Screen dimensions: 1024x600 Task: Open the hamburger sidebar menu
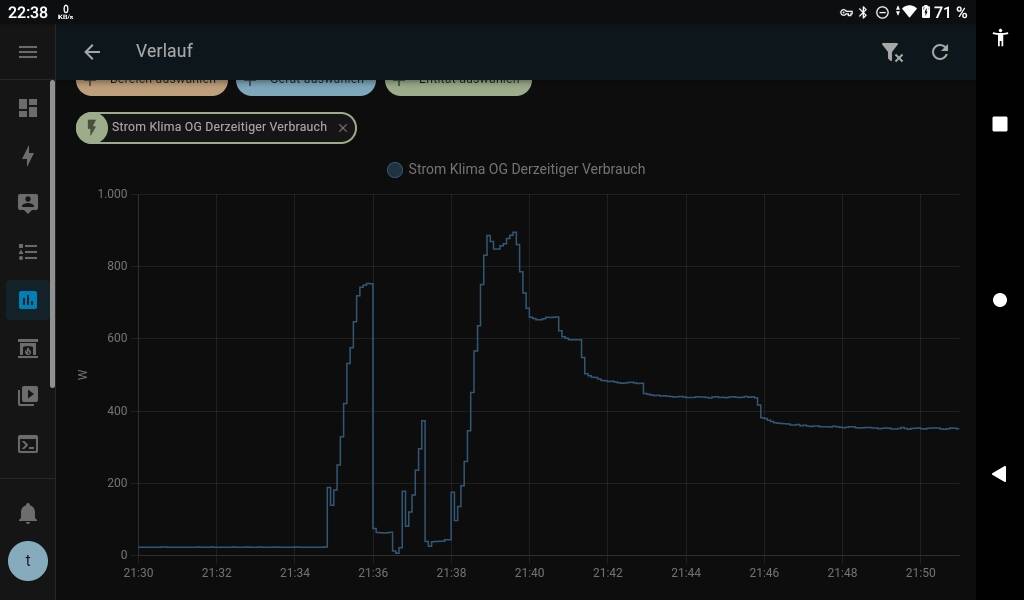[x=28, y=52]
